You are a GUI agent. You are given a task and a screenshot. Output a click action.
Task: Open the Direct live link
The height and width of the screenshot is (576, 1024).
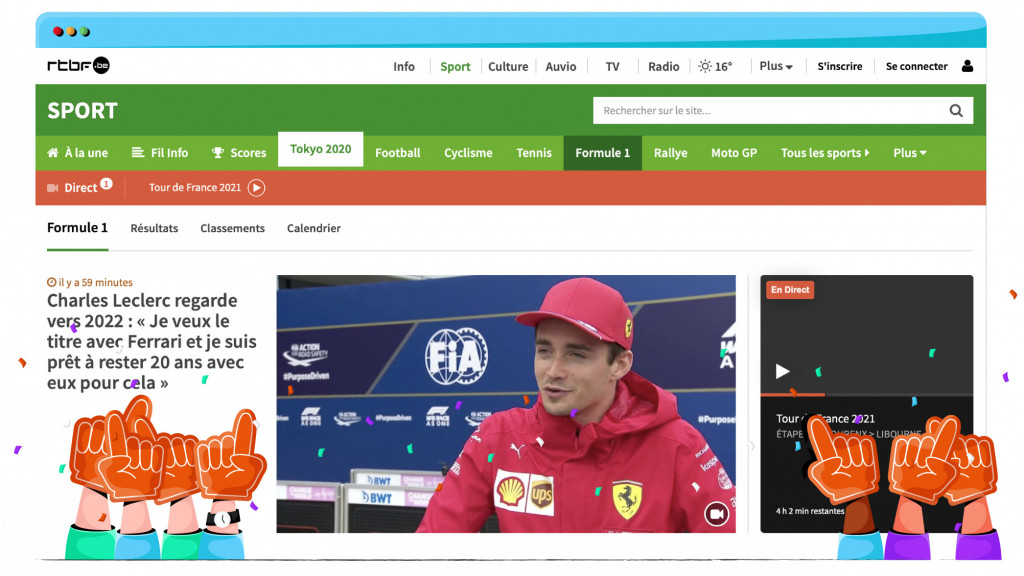click(x=80, y=187)
